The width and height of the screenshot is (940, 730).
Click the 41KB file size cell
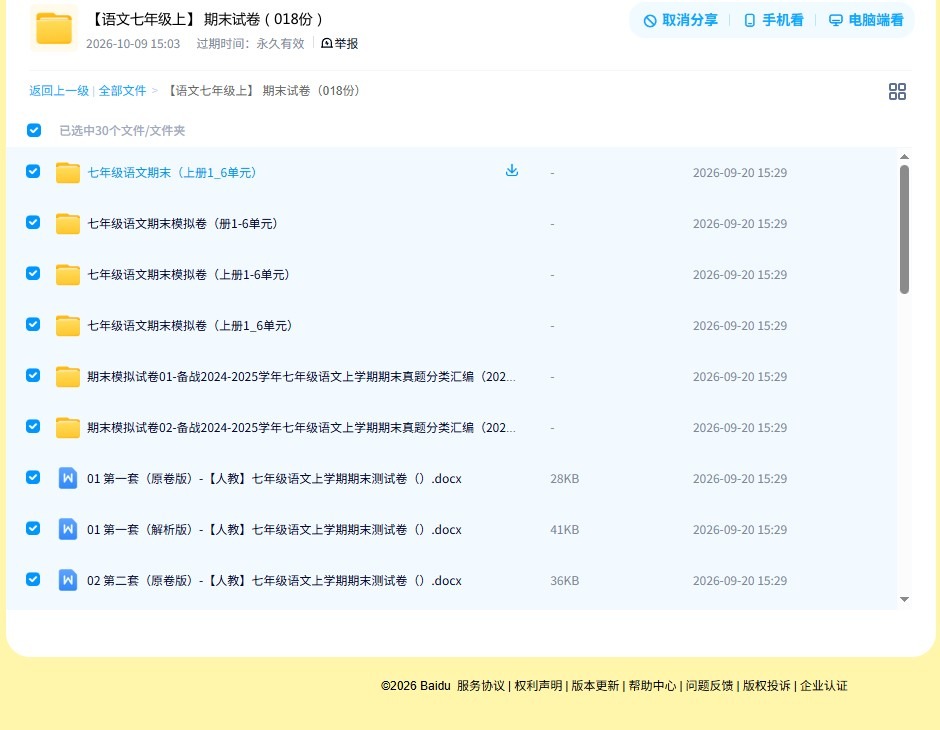(565, 529)
